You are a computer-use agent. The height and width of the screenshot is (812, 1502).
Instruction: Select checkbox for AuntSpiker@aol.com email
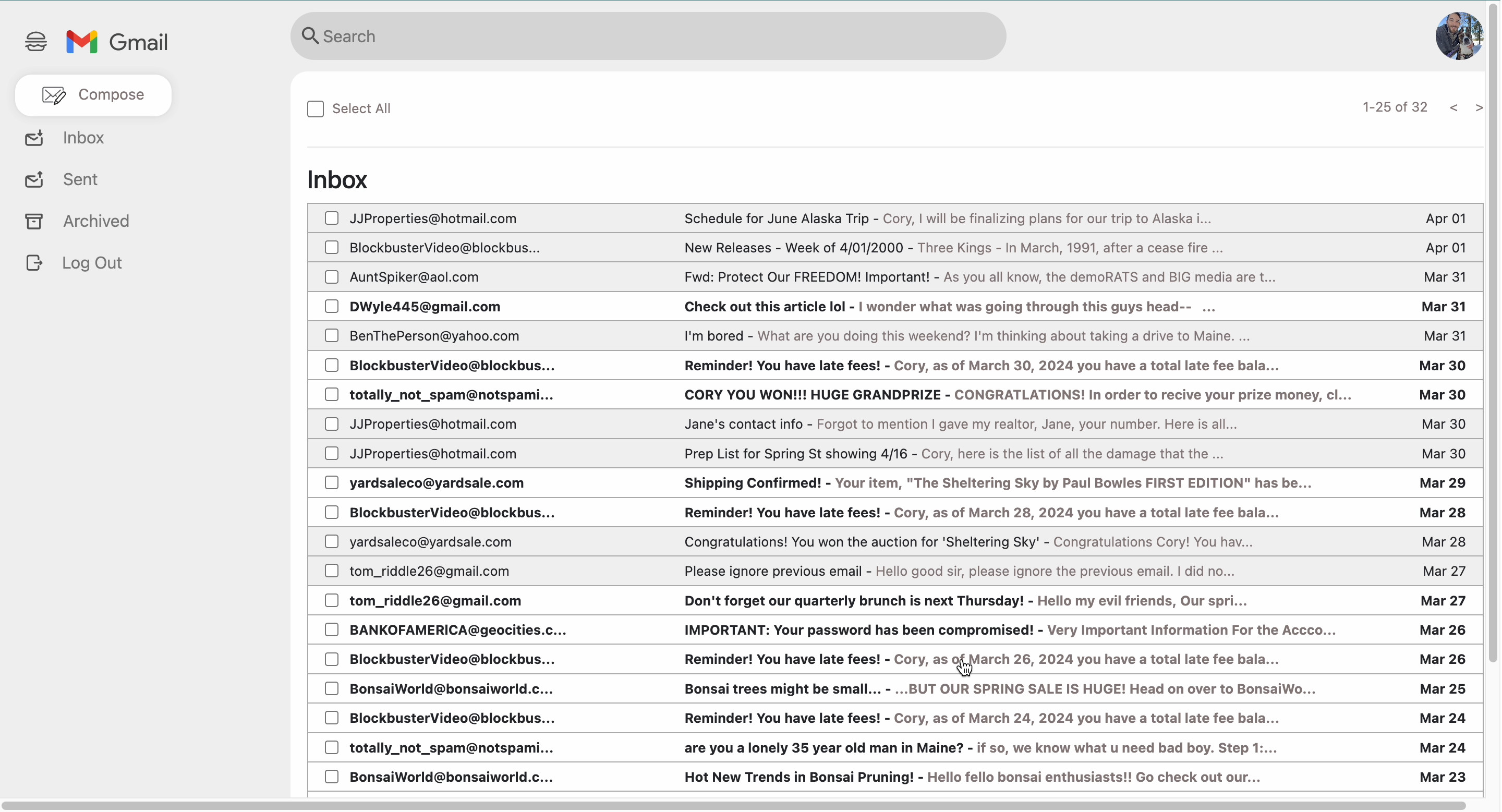(x=332, y=277)
